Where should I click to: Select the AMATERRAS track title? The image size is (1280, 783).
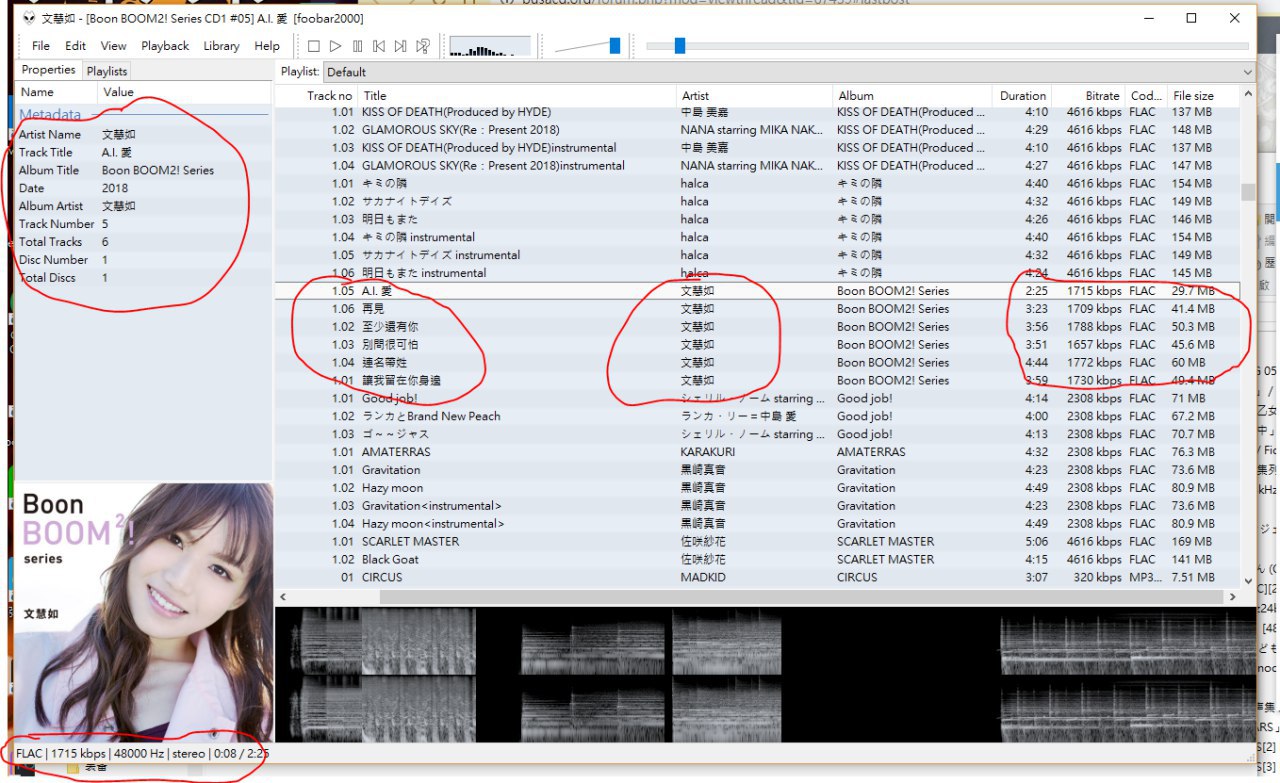[396, 452]
